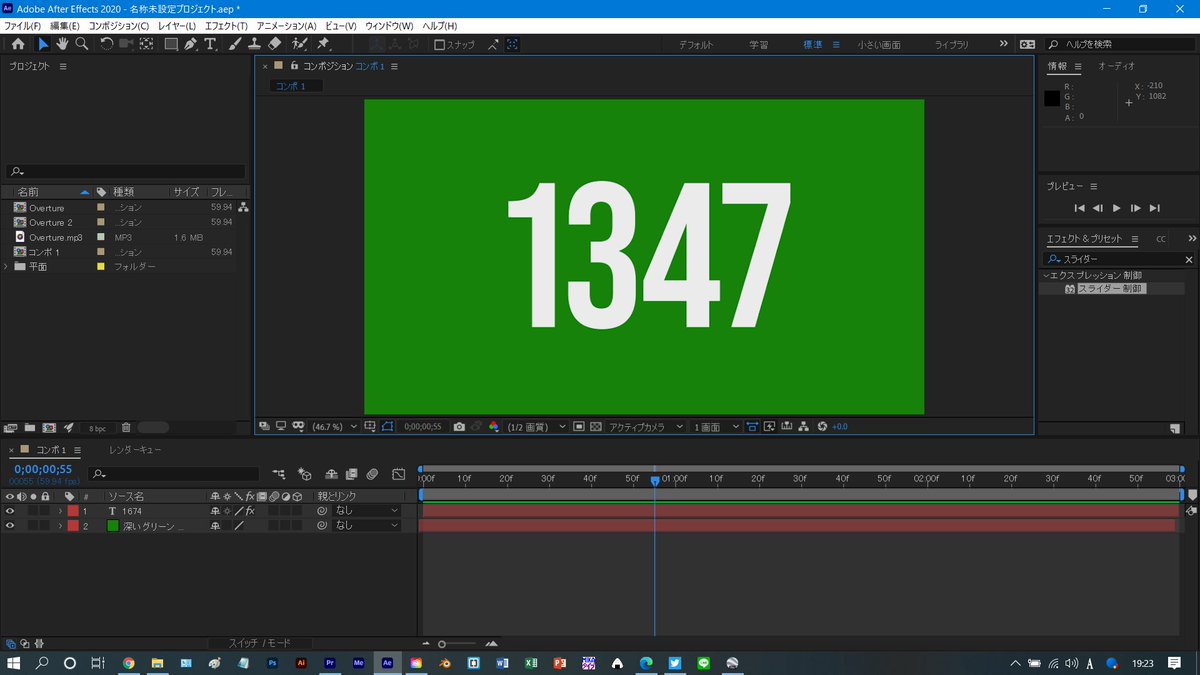1200x675 pixels.
Task: Switch to the オーディオ panel tab
Action: (1116, 66)
